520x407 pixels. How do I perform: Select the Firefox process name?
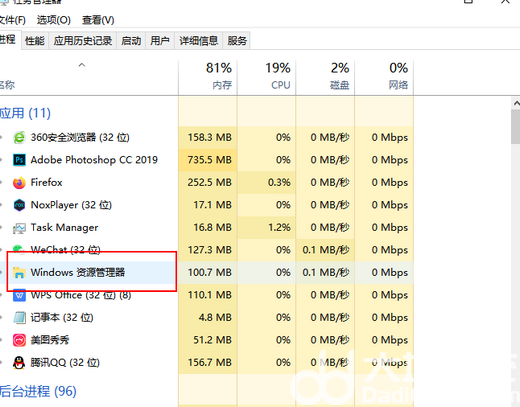(47, 183)
